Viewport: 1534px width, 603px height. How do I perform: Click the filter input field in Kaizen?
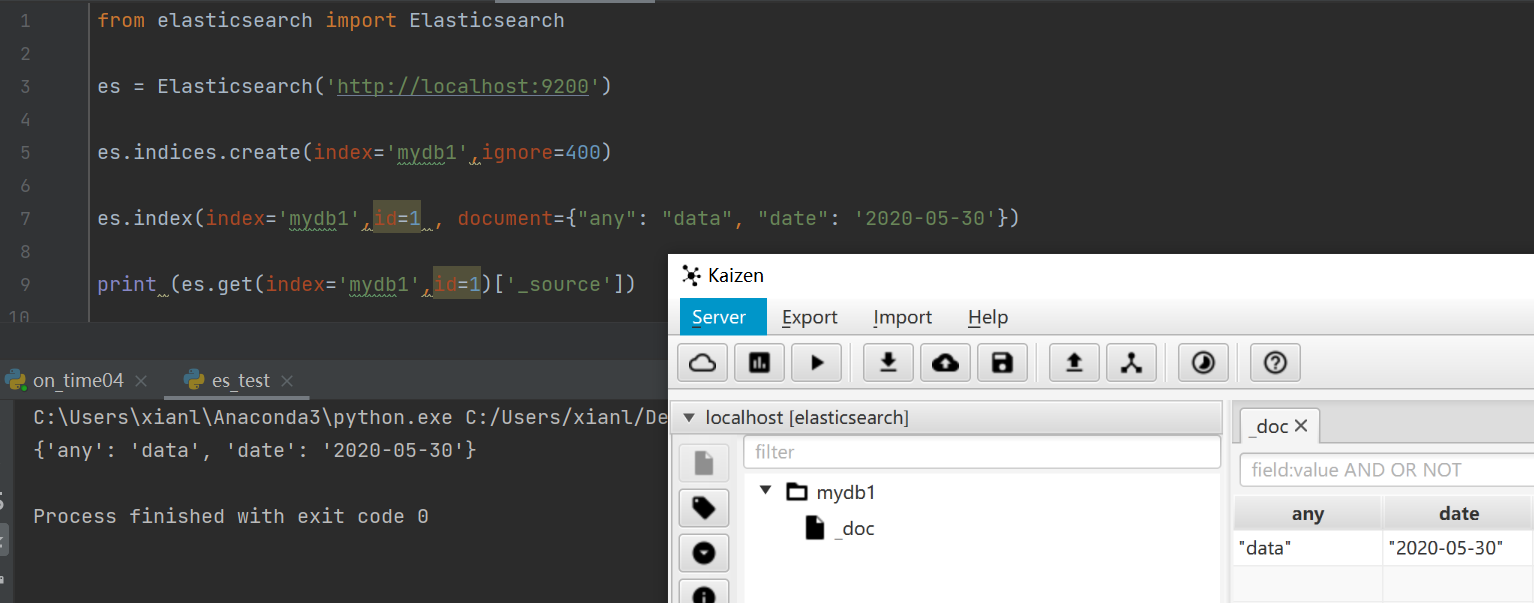pyautogui.click(x=982, y=452)
